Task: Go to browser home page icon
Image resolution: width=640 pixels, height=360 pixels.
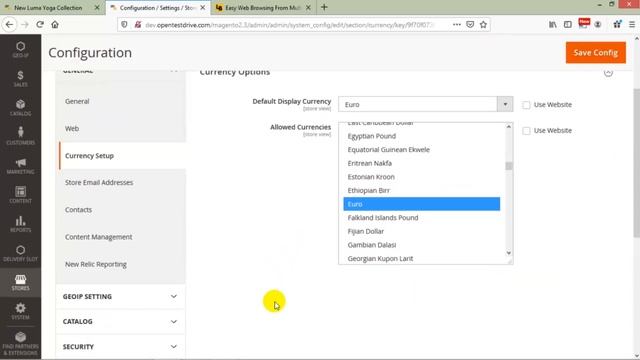Action: tap(55, 24)
